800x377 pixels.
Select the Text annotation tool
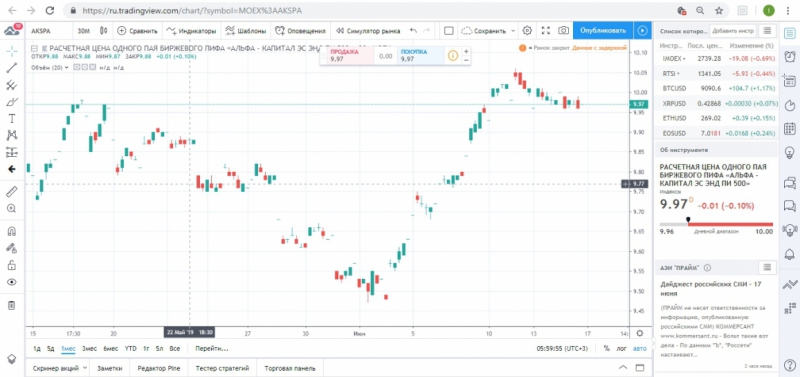[x=12, y=118]
